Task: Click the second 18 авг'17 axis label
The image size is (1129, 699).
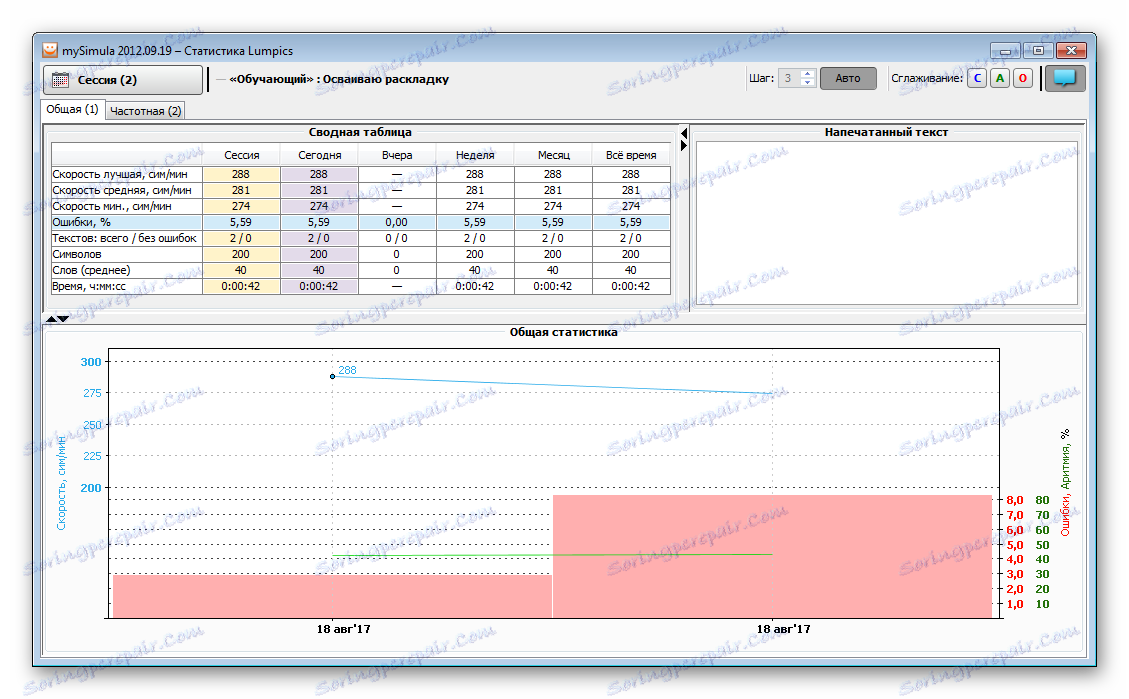Action: coord(783,629)
